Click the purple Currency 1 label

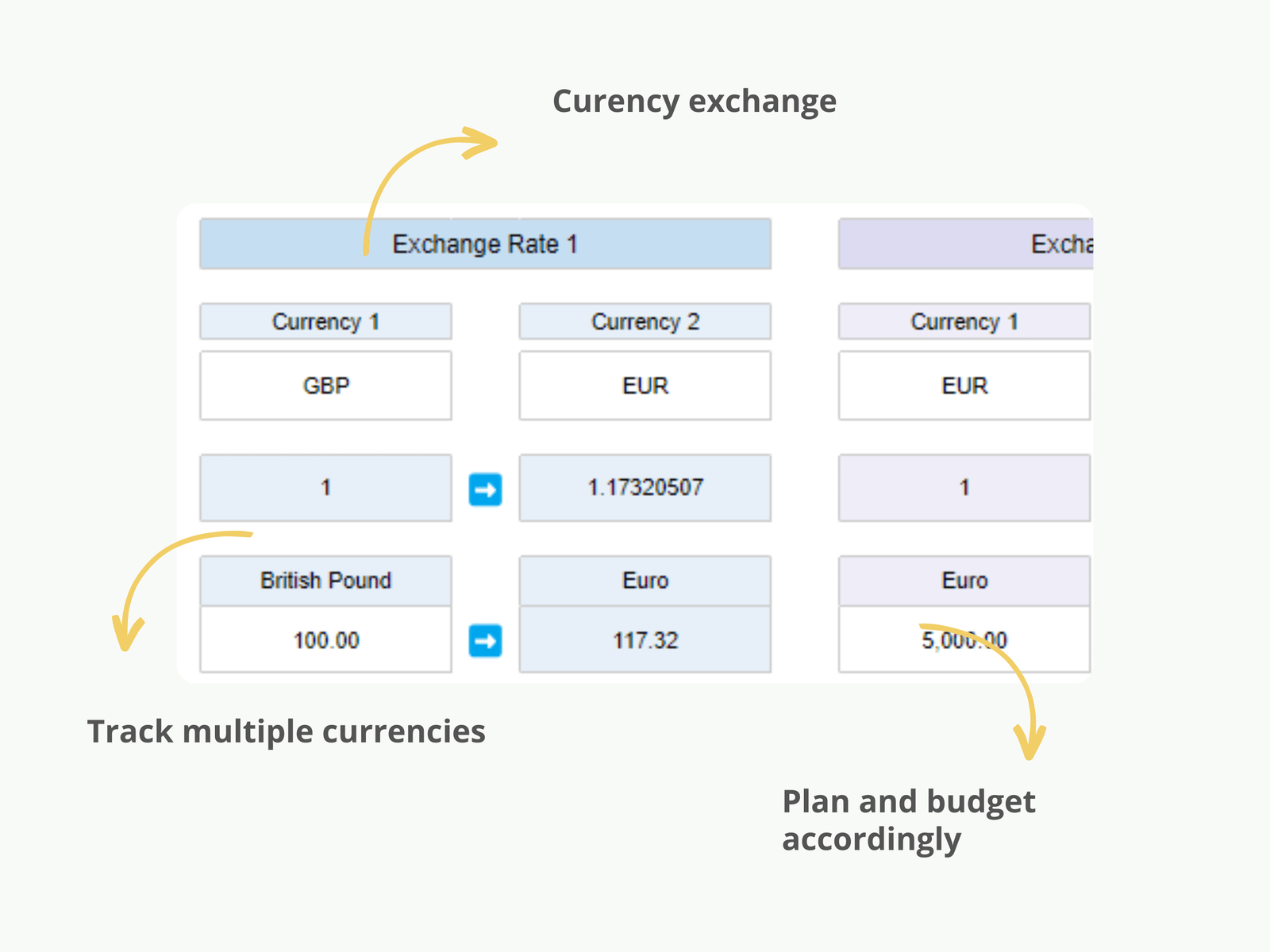pos(964,321)
